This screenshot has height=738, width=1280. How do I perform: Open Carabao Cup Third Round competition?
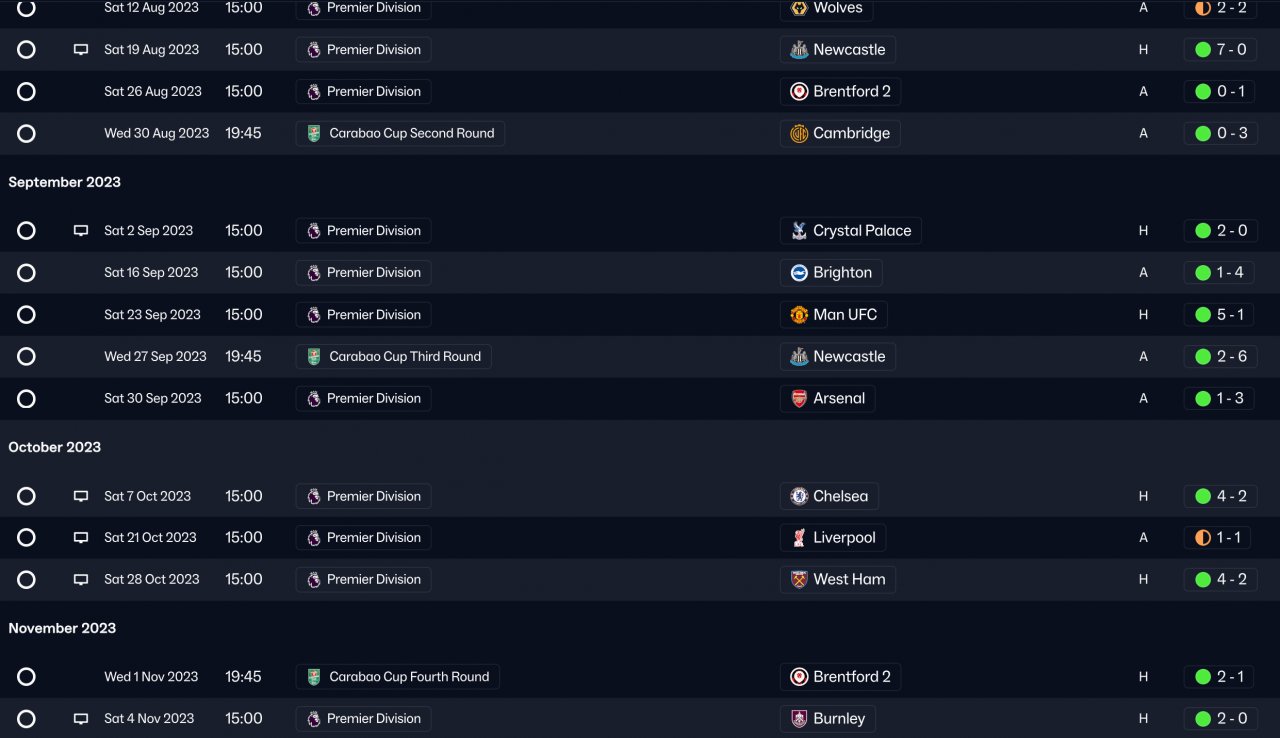[x=404, y=357]
